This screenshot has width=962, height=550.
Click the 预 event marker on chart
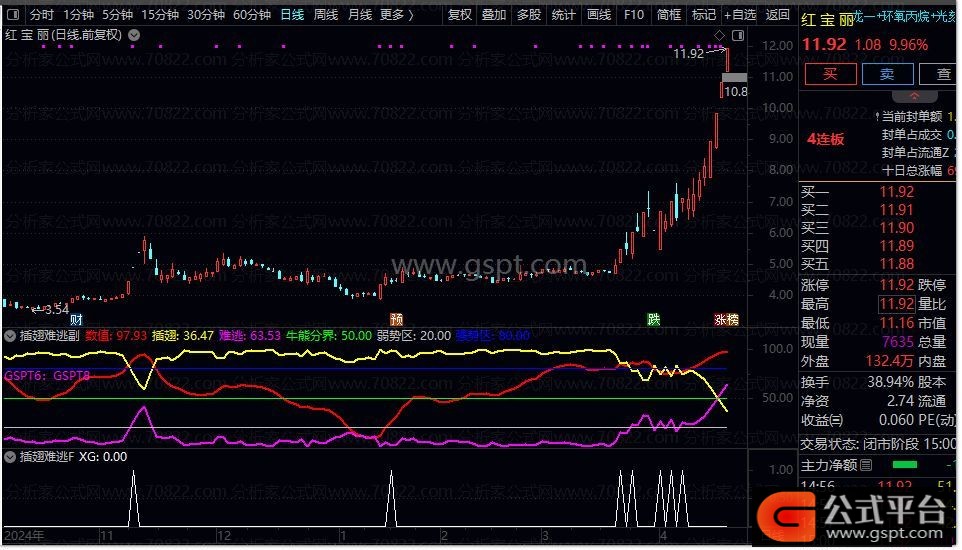click(x=396, y=320)
